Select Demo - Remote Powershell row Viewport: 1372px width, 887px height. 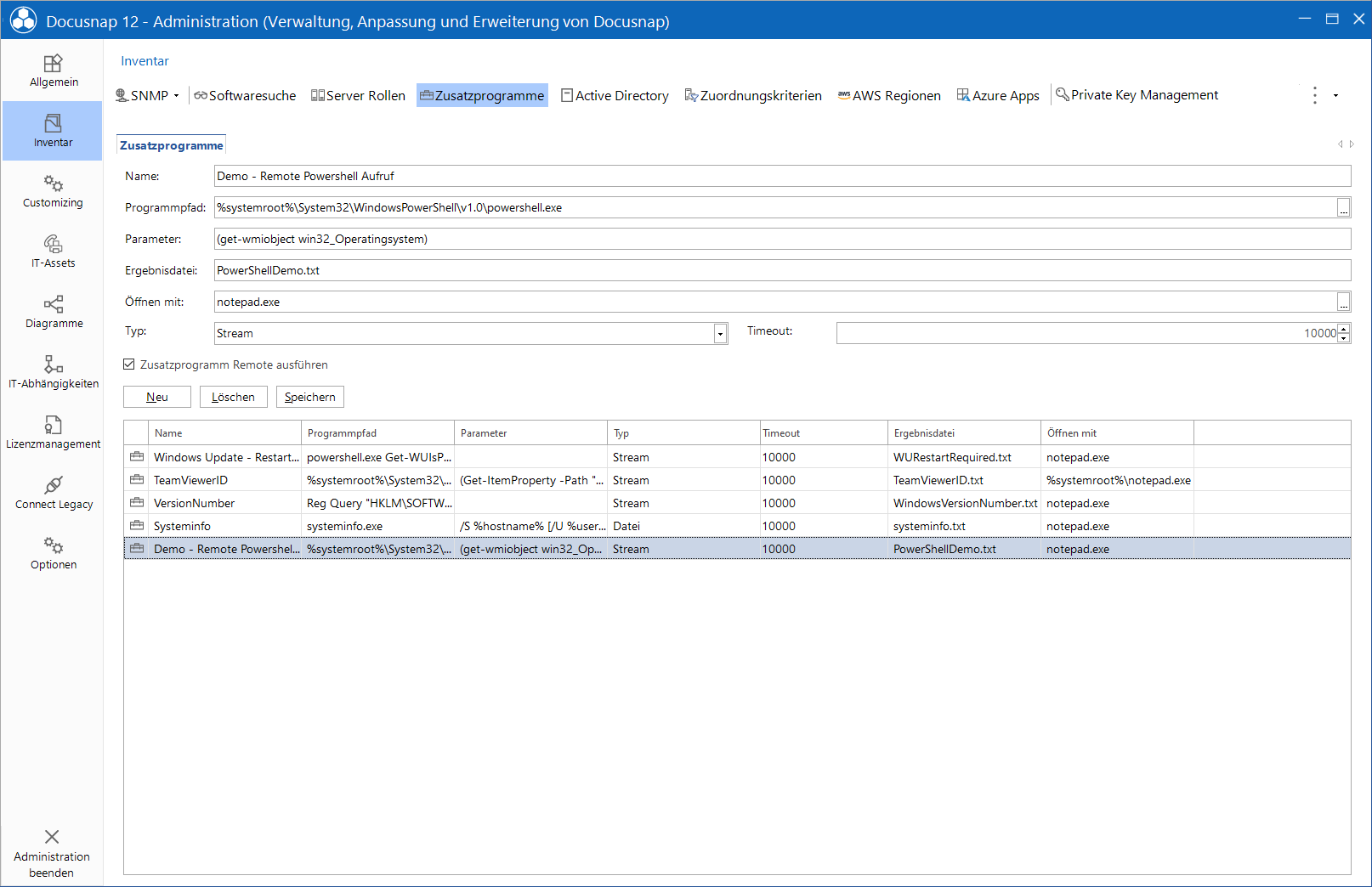pyautogui.click(x=737, y=549)
